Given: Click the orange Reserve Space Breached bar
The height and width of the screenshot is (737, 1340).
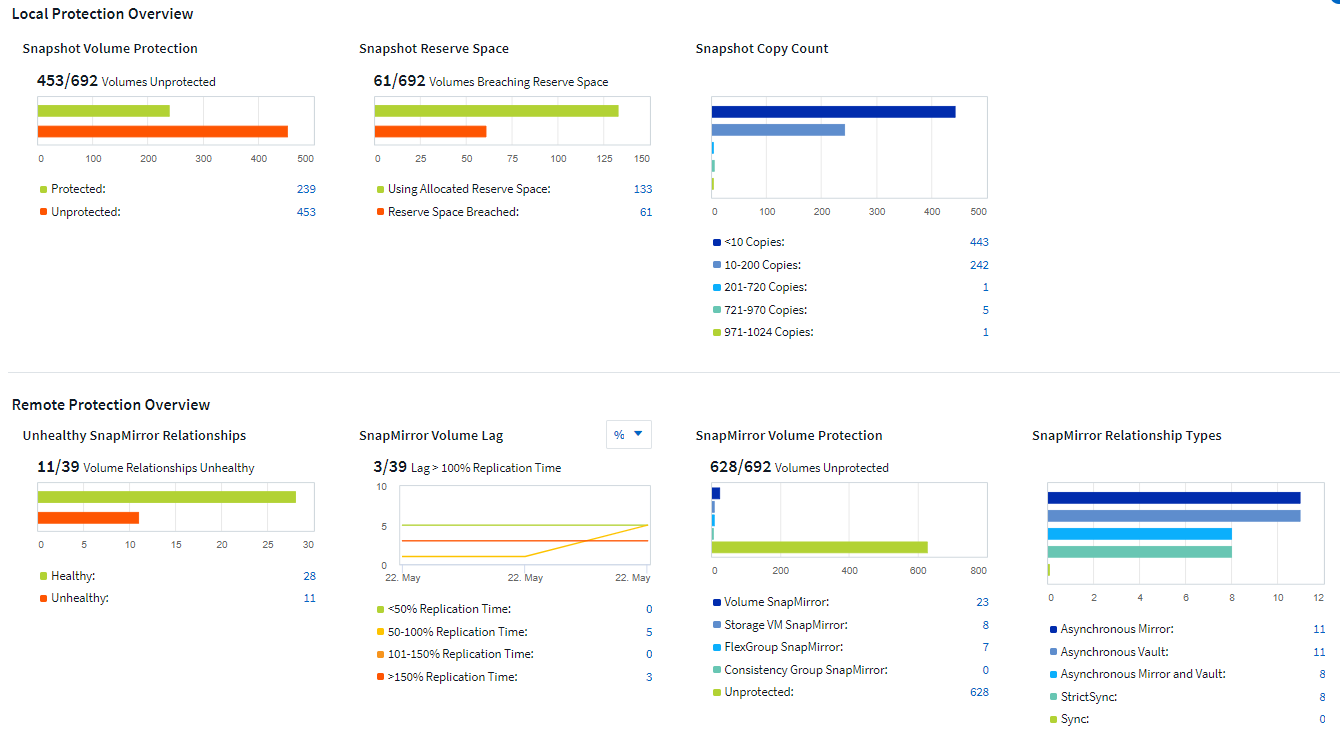Looking at the screenshot, I should tap(430, 132).
